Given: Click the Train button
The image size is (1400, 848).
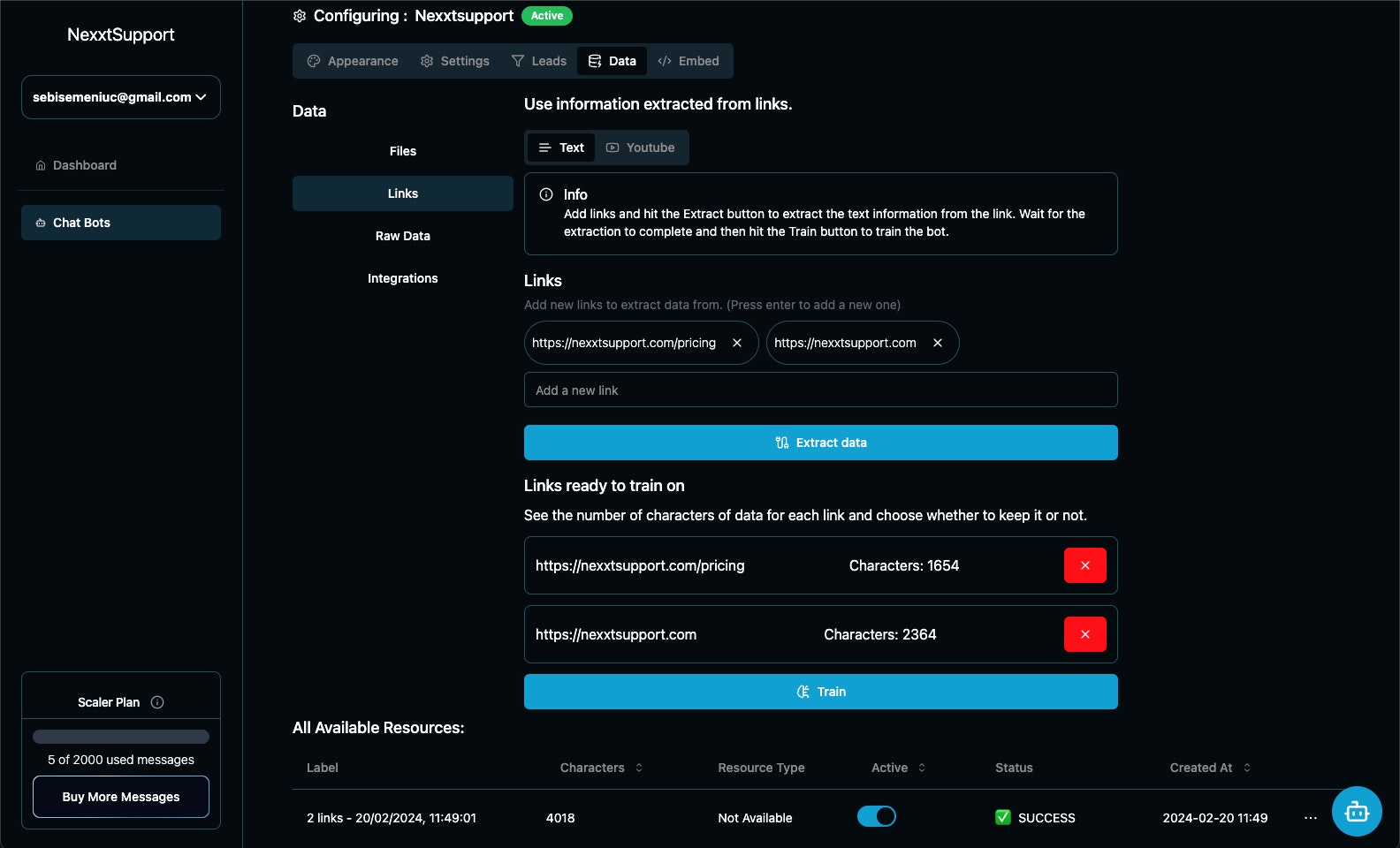Looking at the screenshot, I should click(821, 692).
